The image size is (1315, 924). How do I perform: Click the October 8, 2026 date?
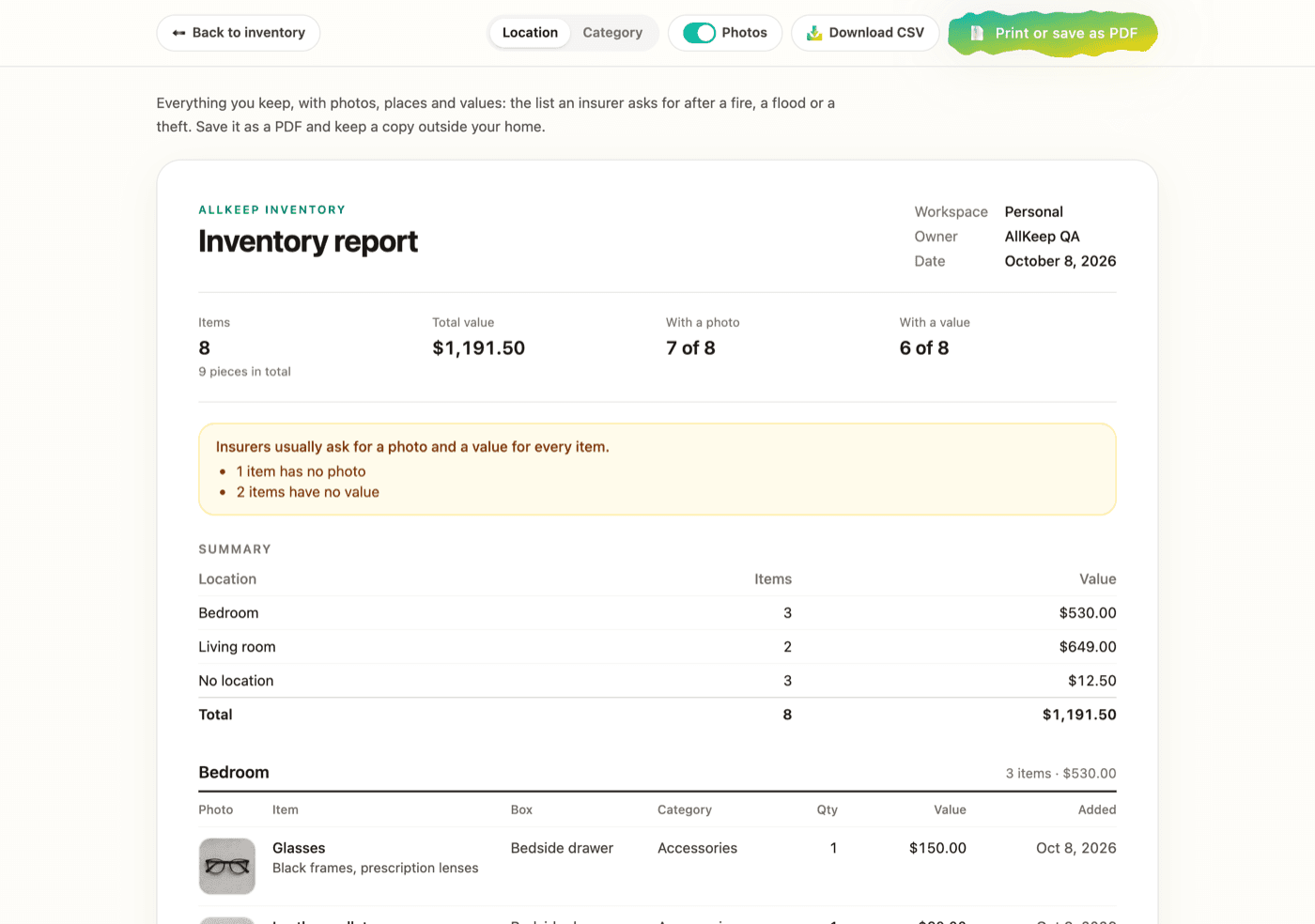(x=1060, y=261)
